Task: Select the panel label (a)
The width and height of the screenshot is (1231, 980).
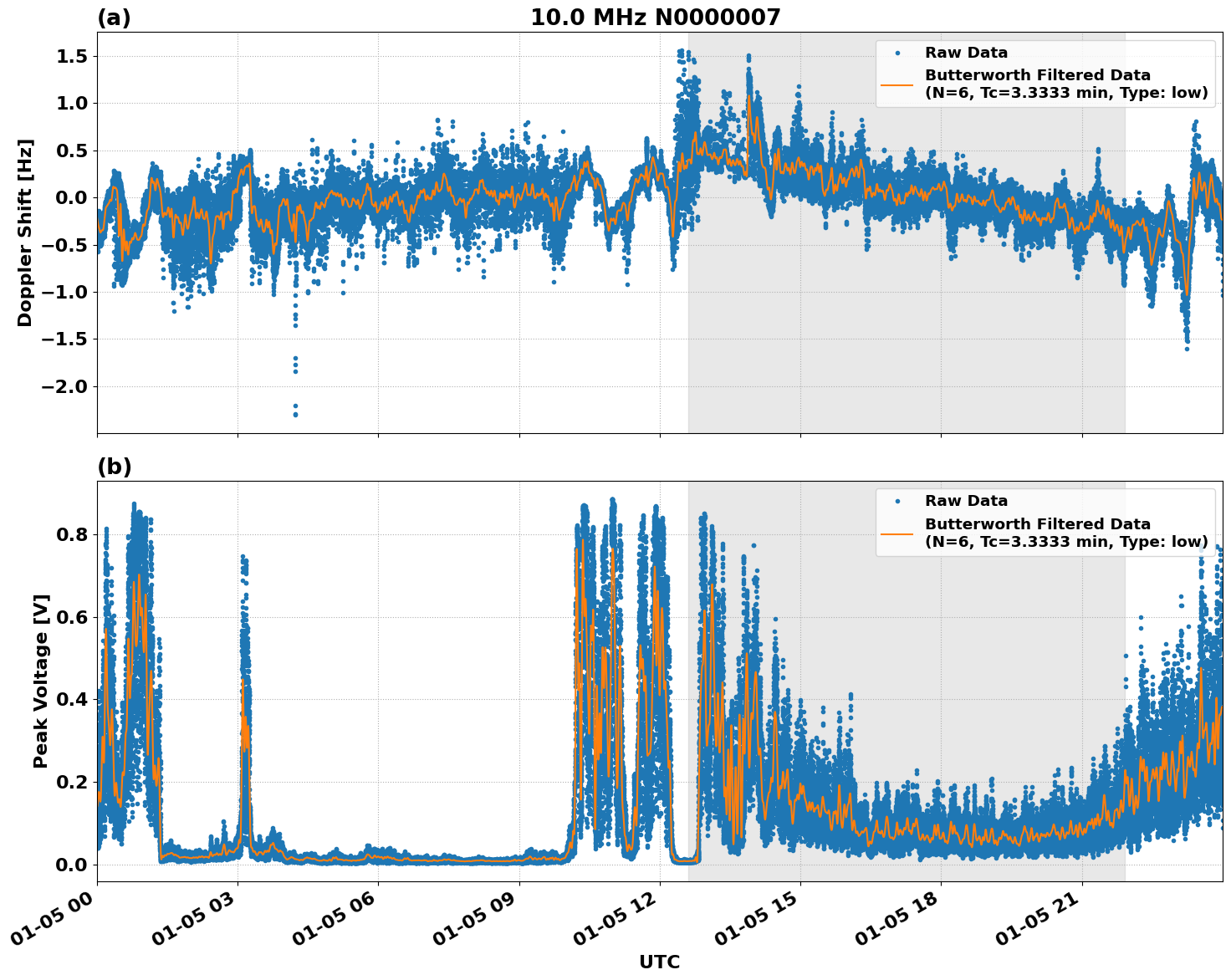Action: pos(115,15)
